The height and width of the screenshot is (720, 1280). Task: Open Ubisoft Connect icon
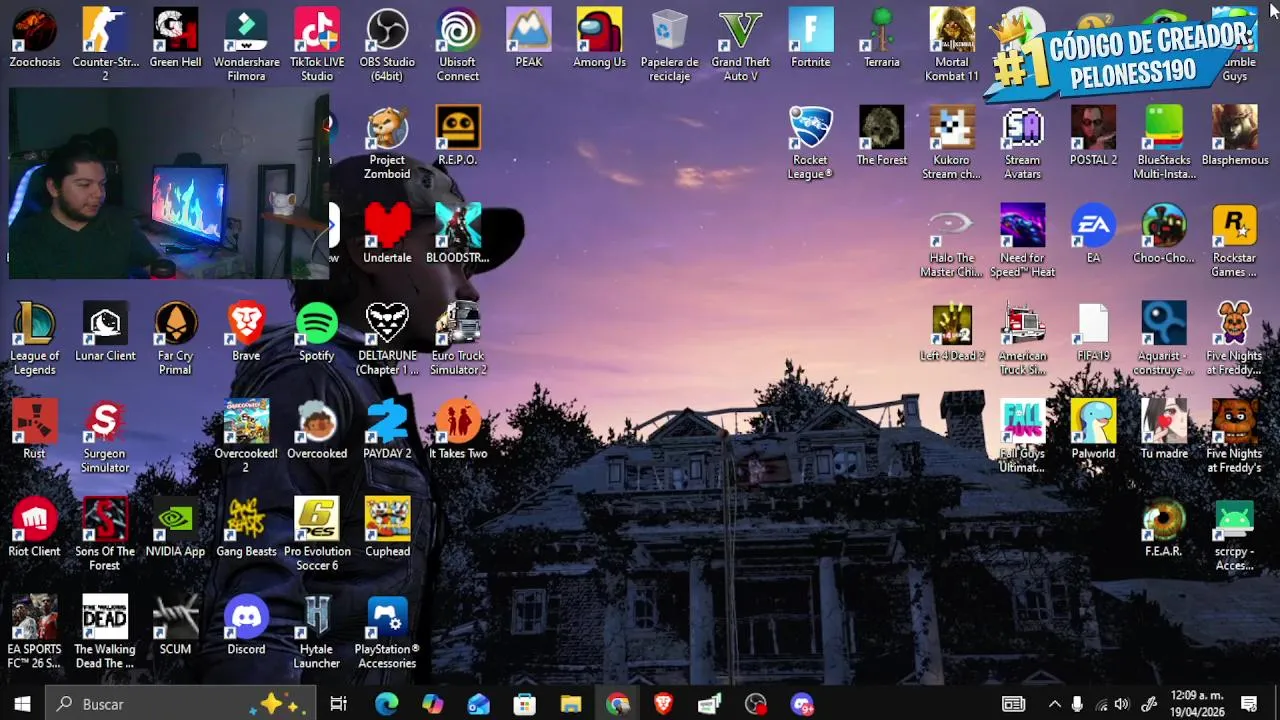tap(458, 46)
